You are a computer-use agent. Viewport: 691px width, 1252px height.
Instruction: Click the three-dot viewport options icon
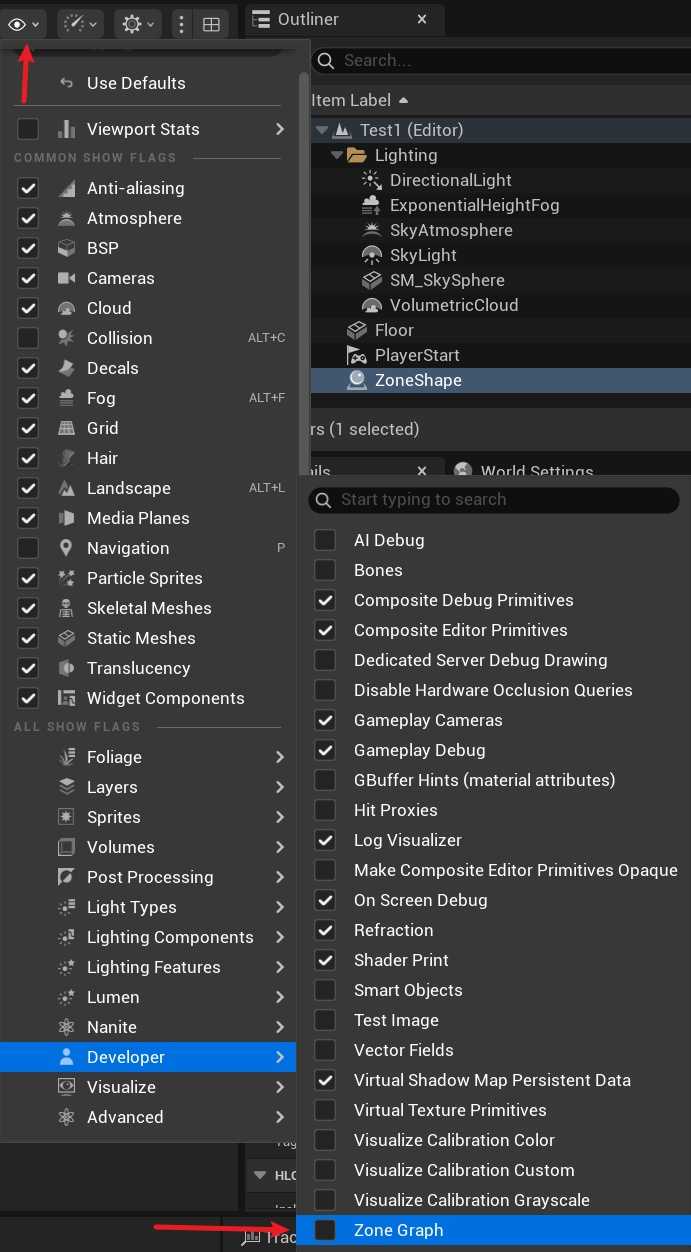181,25
